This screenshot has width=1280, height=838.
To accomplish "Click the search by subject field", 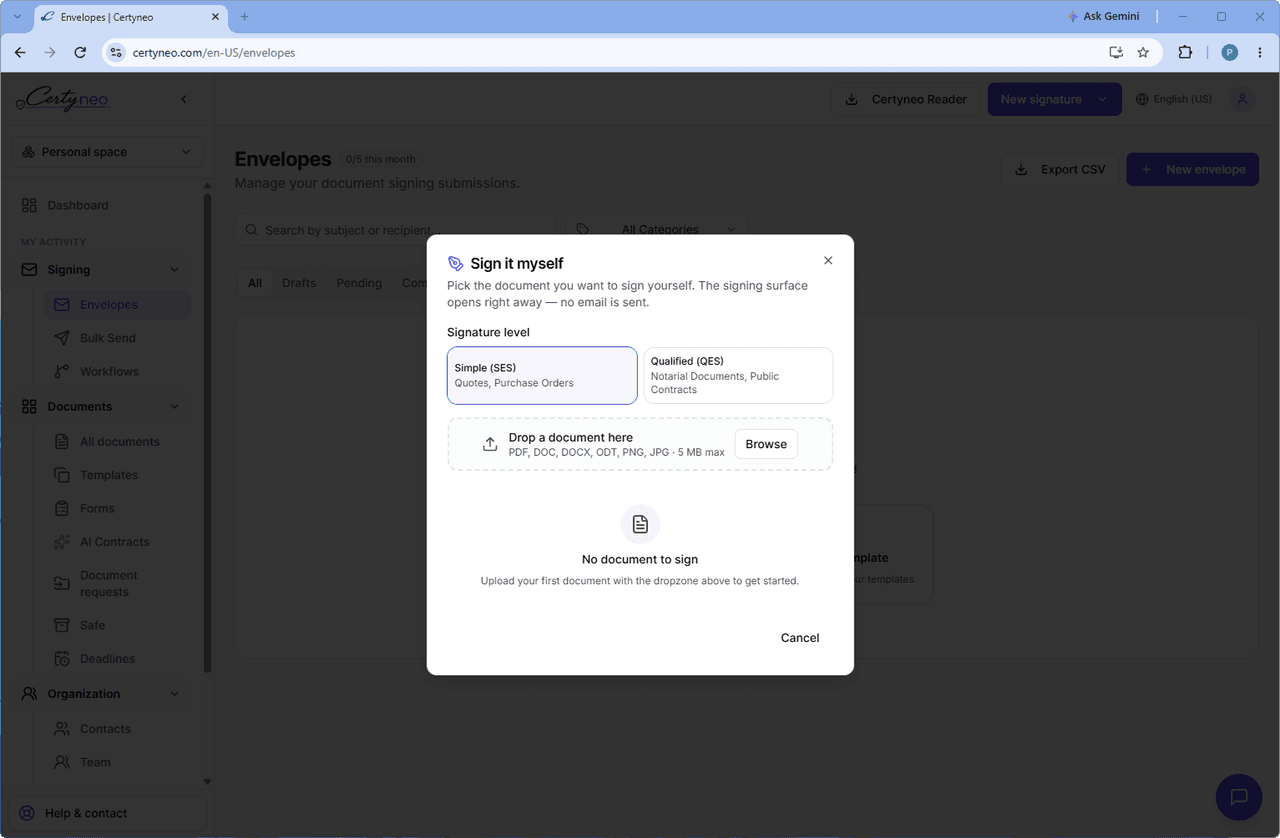I will point(396,230).
